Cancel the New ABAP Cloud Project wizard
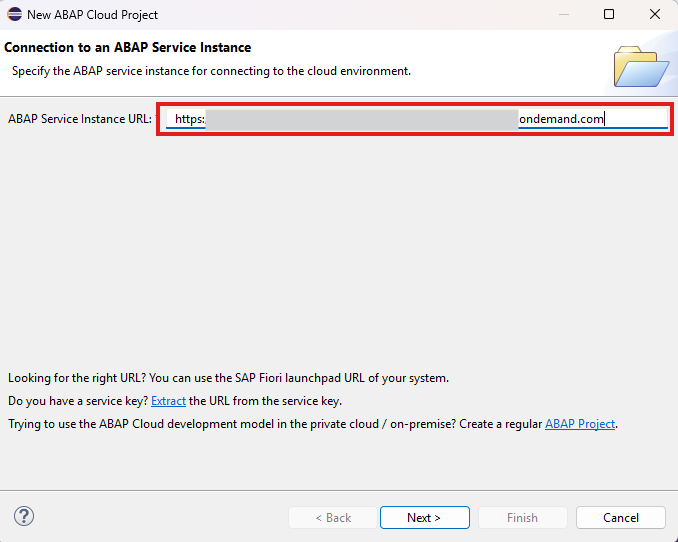This screenshot has width=678, height=542. click(620, 517)
